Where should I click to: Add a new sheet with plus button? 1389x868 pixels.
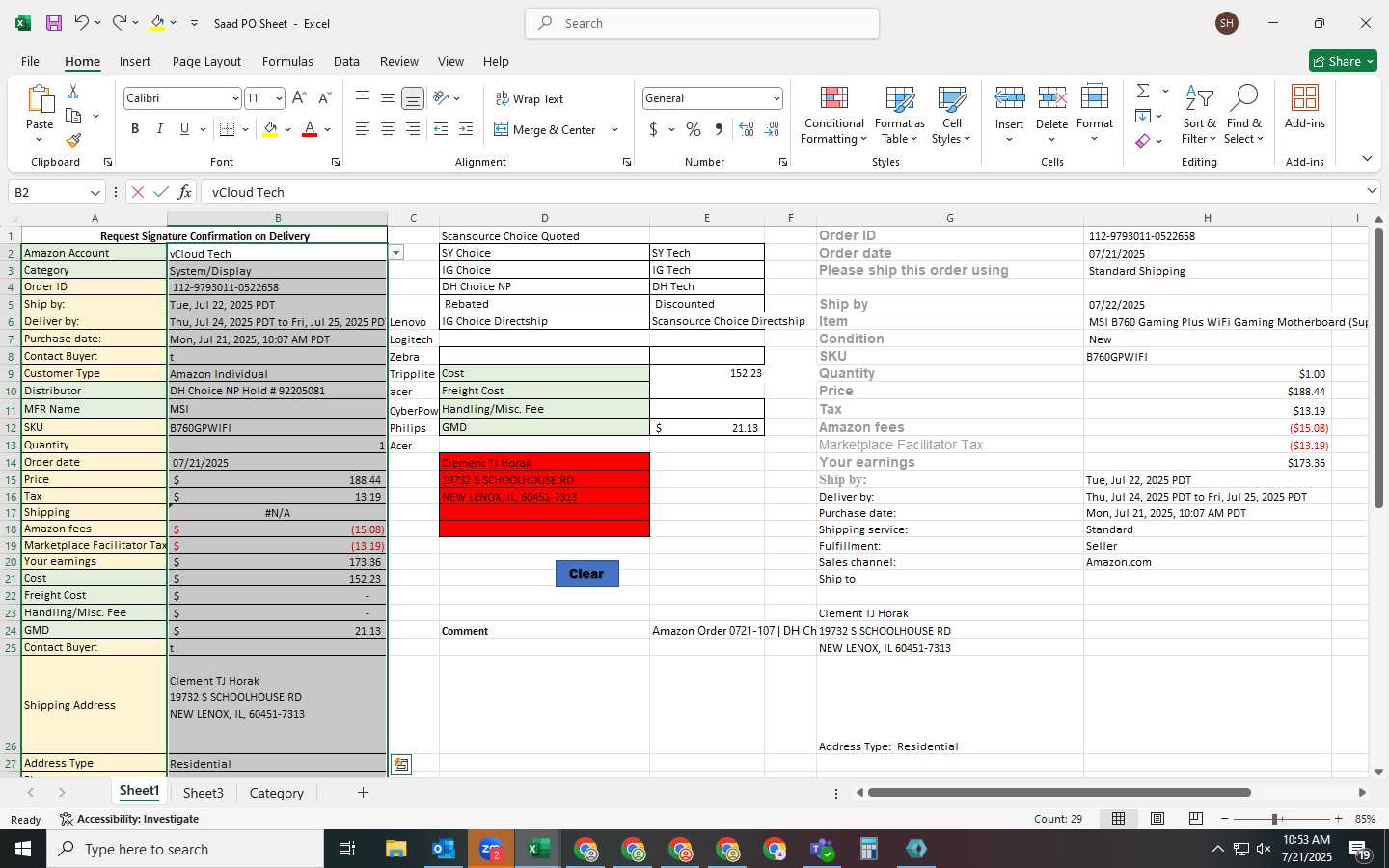pyautogui.click(x=363, y=793)
